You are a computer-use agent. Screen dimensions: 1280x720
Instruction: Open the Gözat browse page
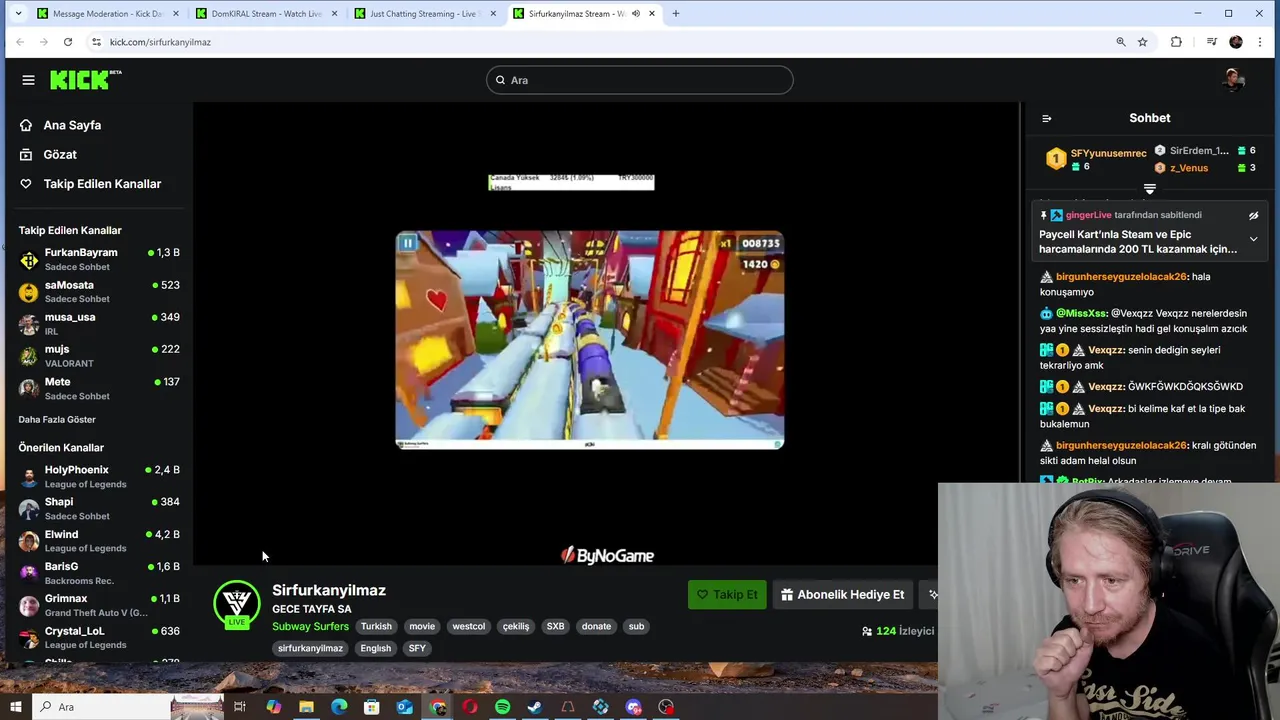pyautogui.click(x=60, y=154)
